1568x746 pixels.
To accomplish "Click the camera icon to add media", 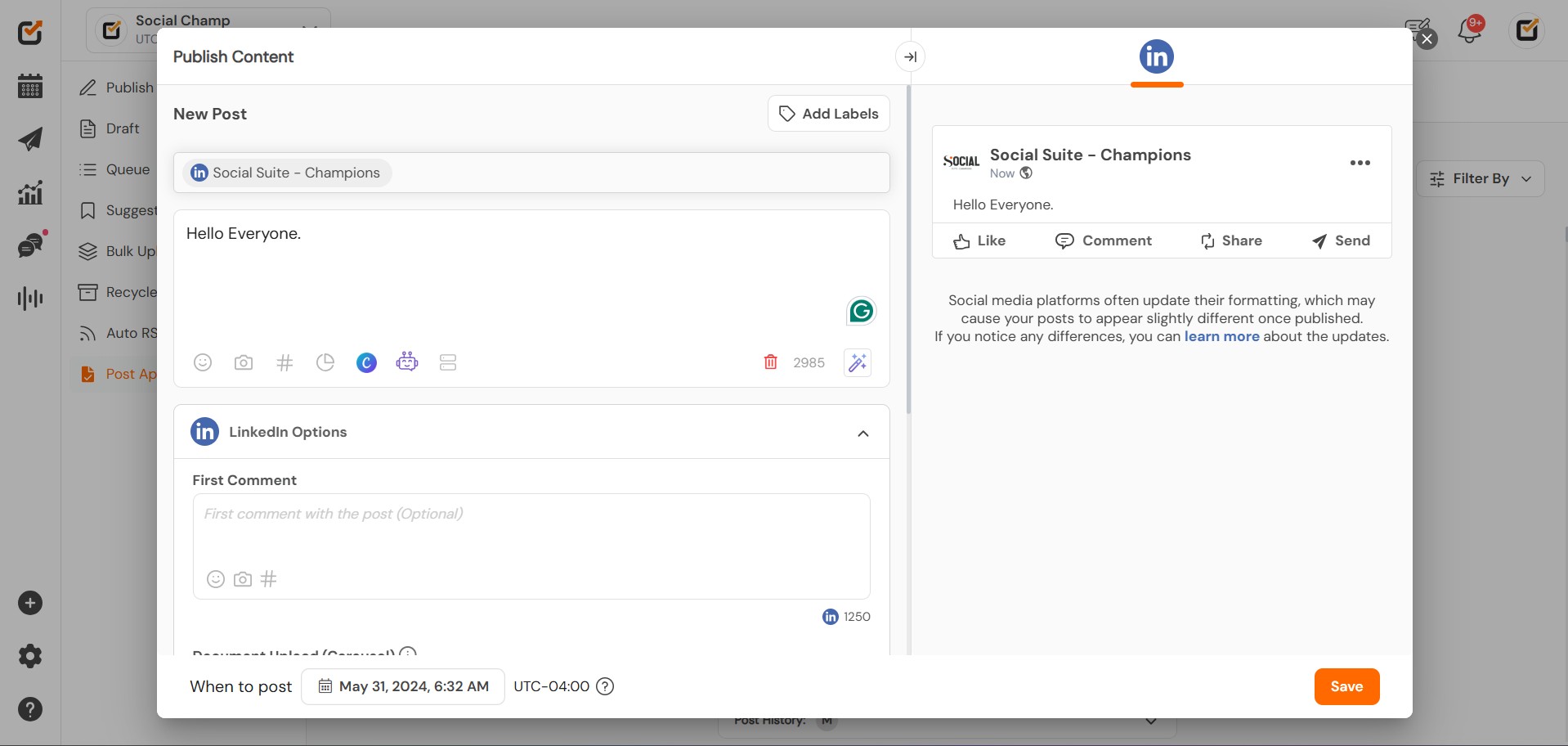I will click(244, 362).
